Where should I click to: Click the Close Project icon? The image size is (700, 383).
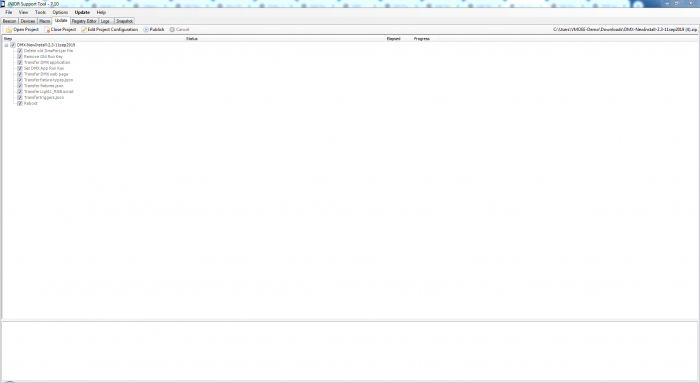click(x=47, y=29)
